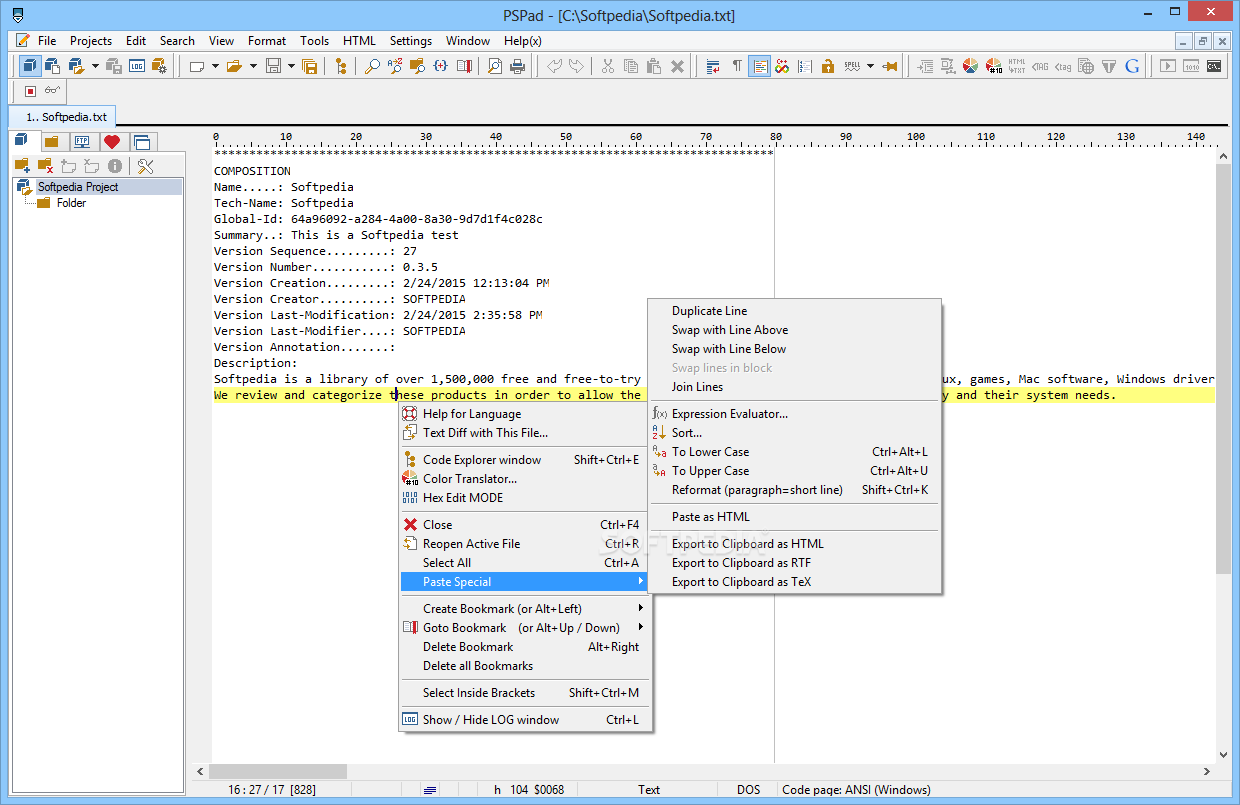Toggle special characters paragraph-mark icon
Image resolution: width=1240 pixels, height=805 pixels.
click(x=737, y=66)
